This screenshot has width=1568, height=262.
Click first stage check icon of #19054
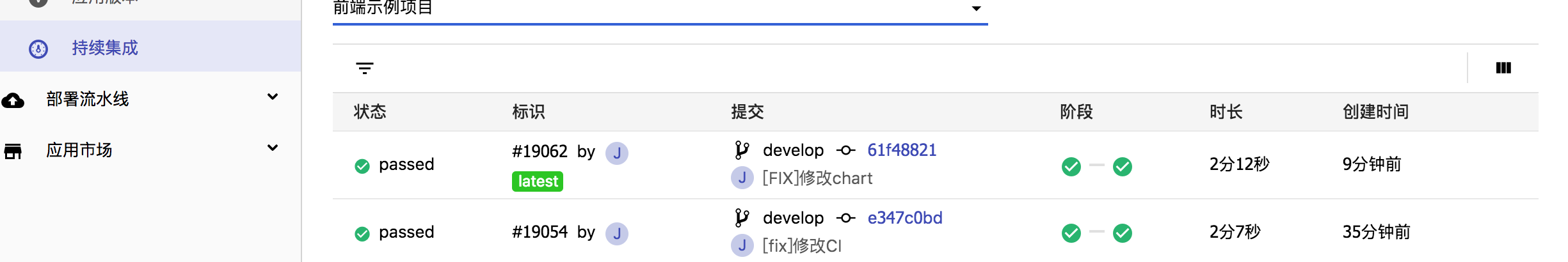click(1071, 233)
